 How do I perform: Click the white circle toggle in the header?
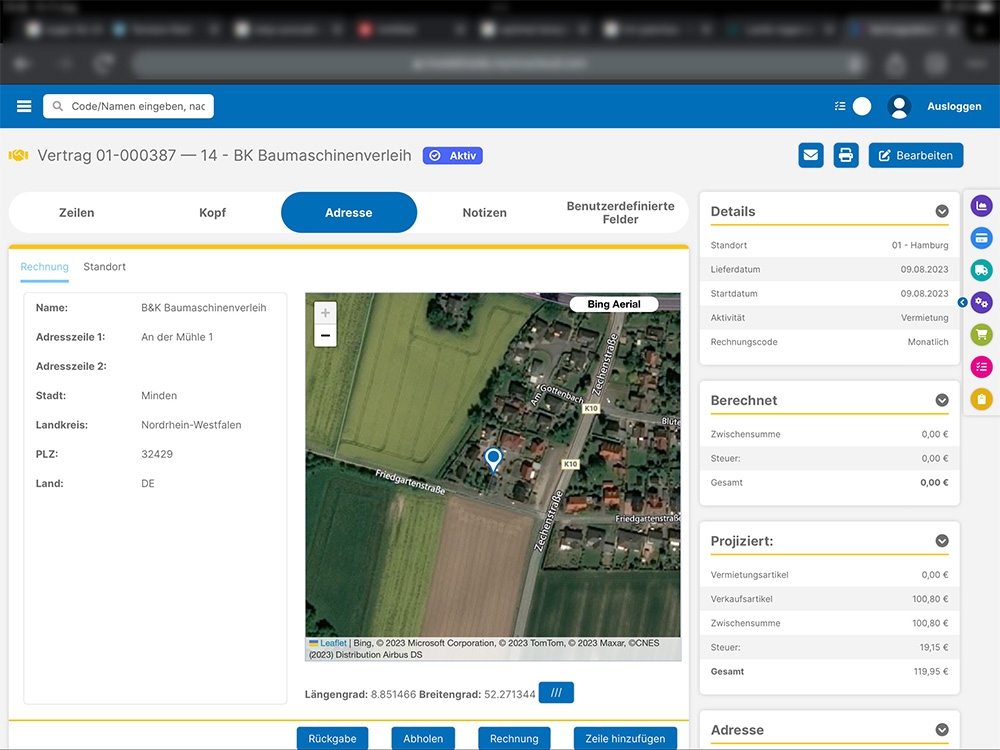point(862,107)
